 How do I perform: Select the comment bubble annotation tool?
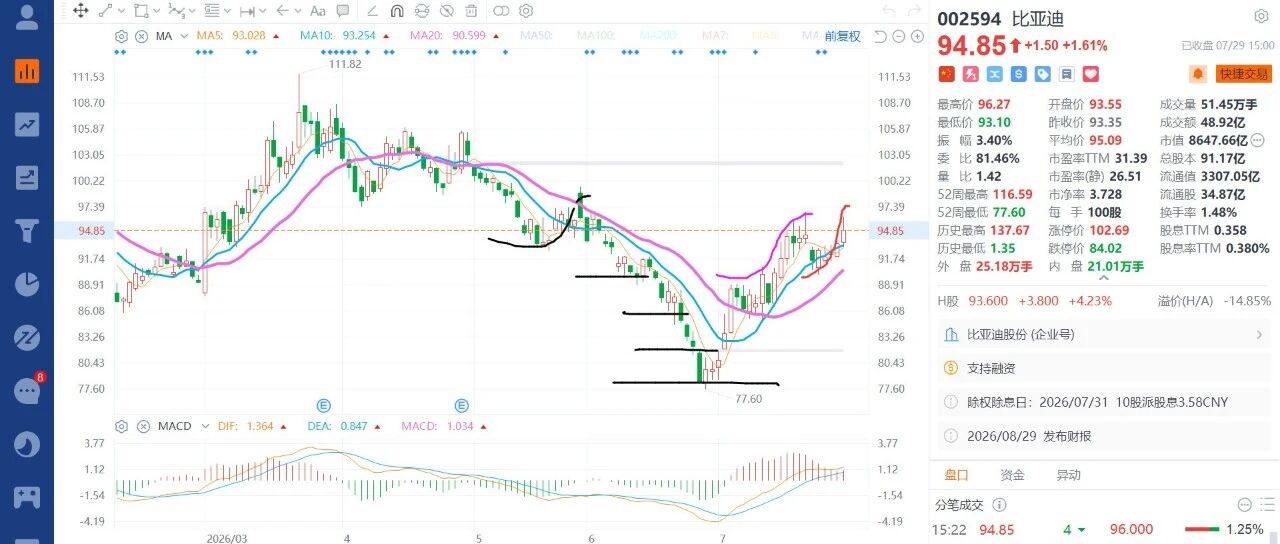pos(344,12)
